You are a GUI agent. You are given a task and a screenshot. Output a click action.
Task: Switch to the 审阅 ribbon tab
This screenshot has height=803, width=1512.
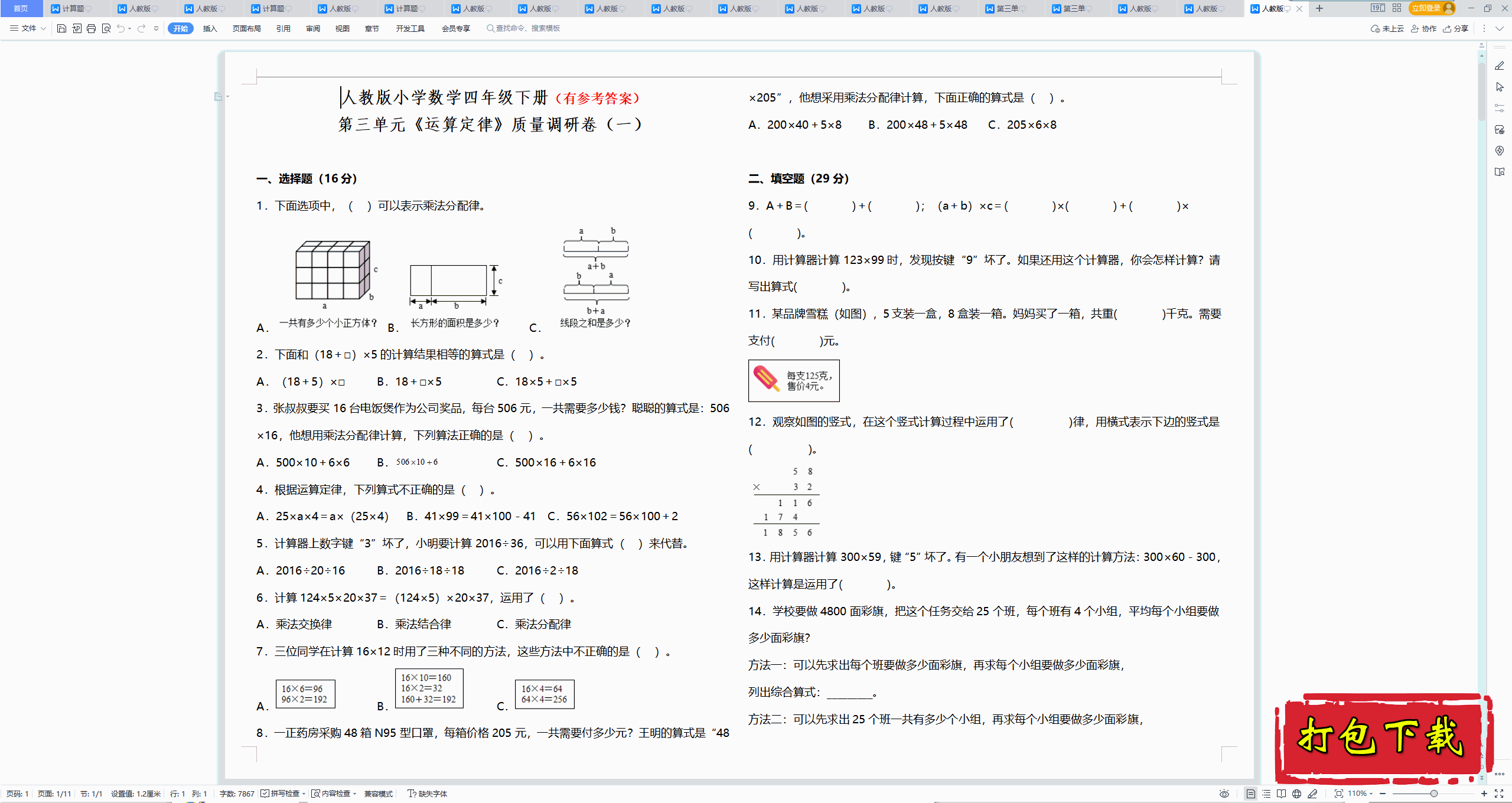click(313, 28)
